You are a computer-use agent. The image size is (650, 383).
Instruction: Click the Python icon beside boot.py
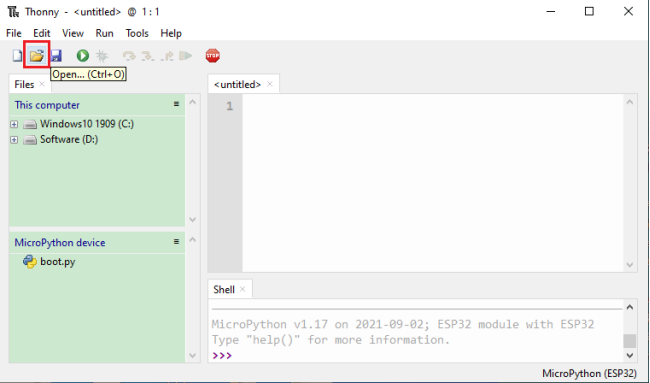30,262
